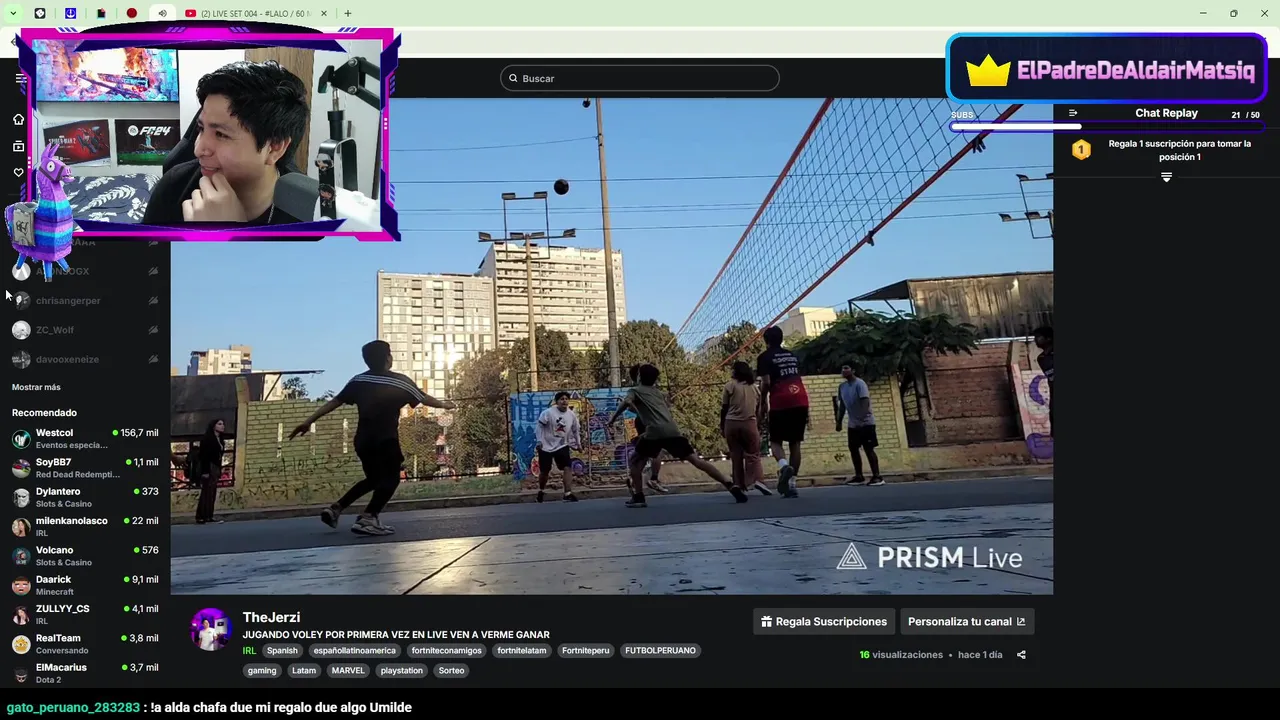Switch to the first dark pinned tab

coord(40,13)
